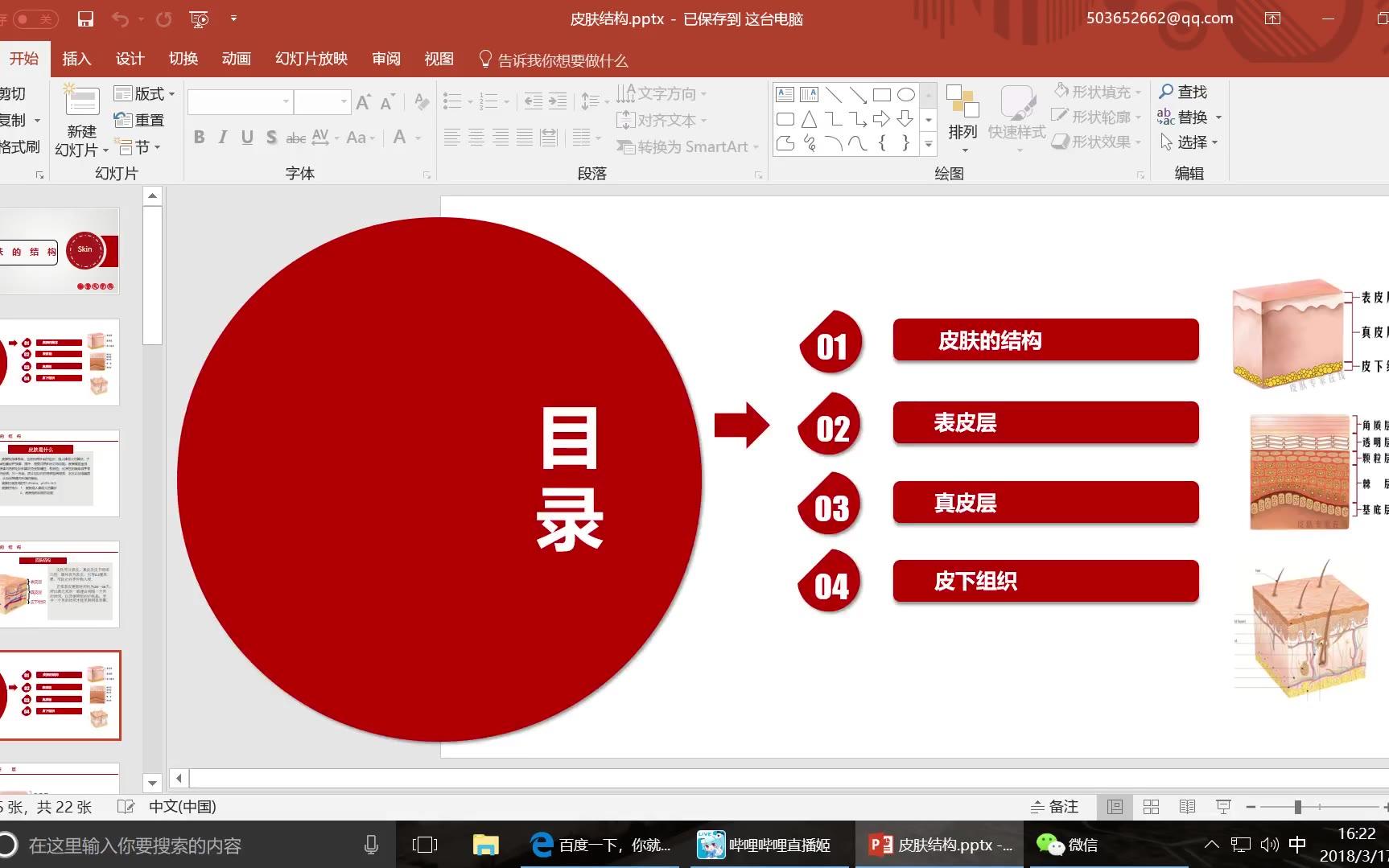The image size is (1389, 868).
Task: Click the Save icon in quick access toolbar
Action: 85,19
